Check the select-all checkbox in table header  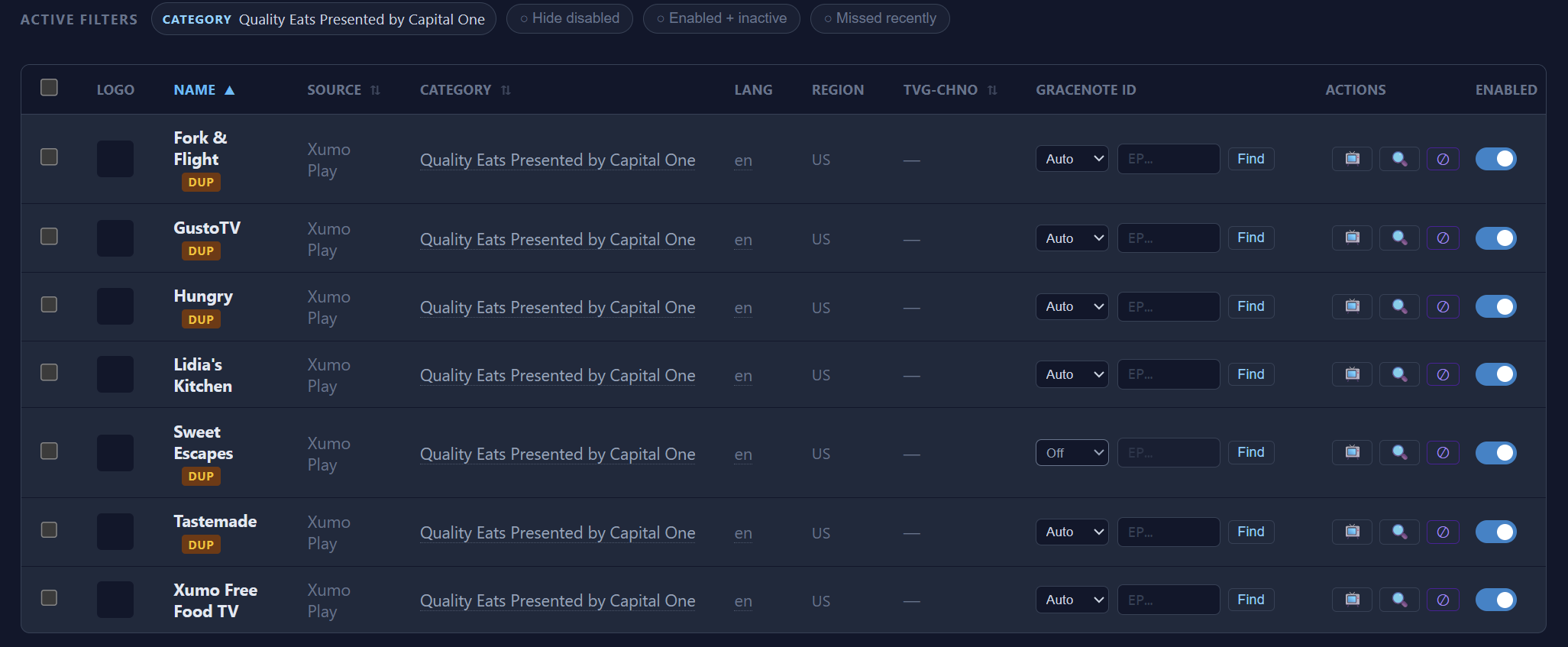tap(49, 87)
